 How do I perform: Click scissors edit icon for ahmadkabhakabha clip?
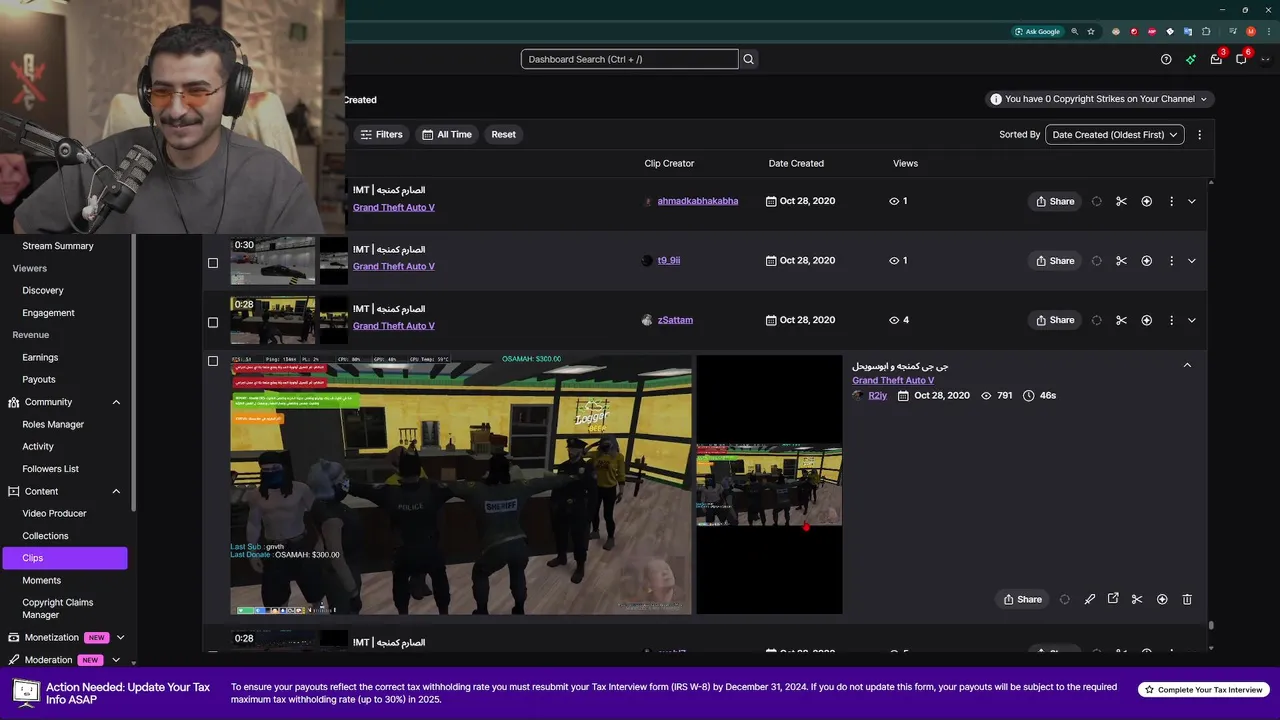(x=1122, y=201)
